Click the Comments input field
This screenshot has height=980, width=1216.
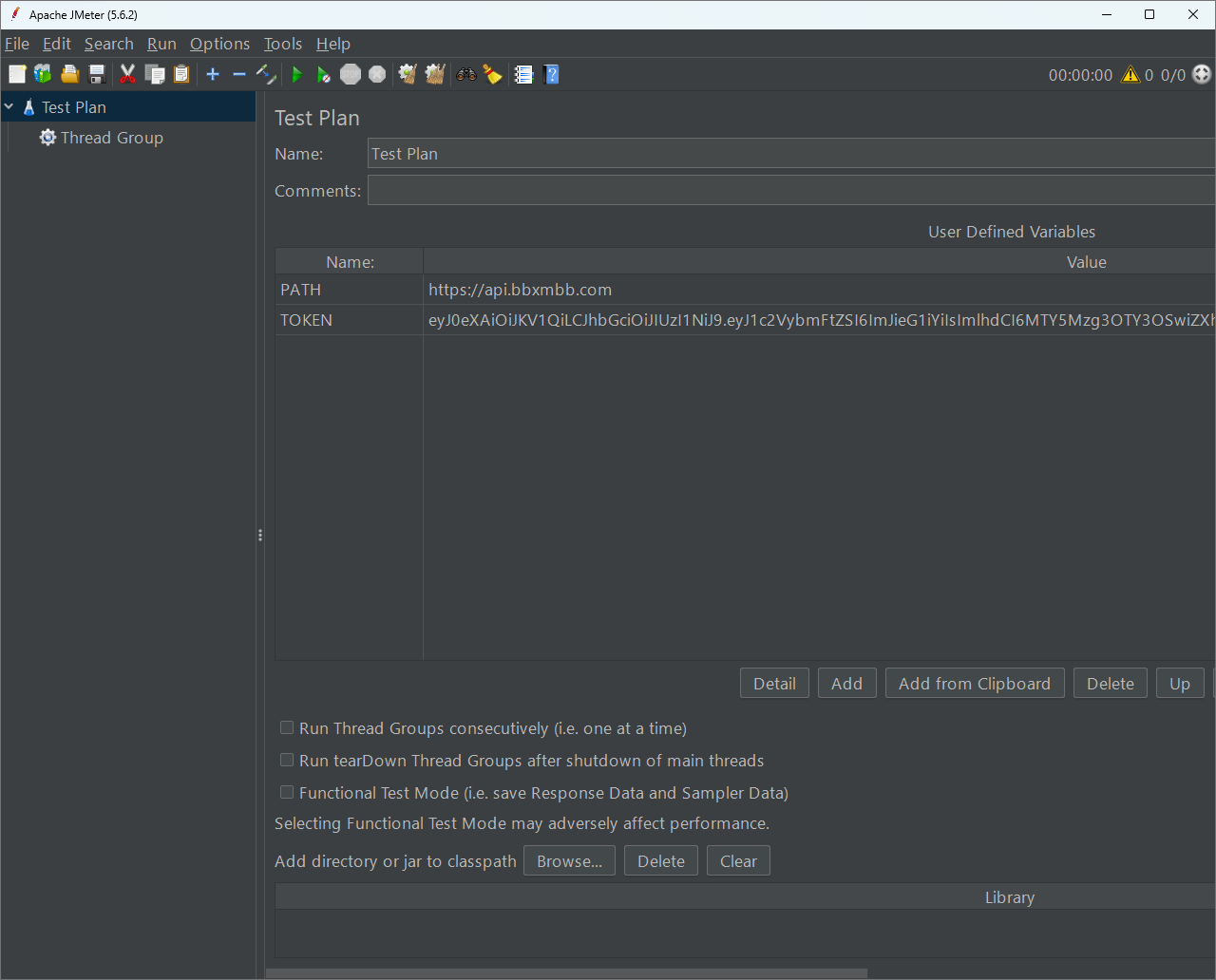coord(791,191)
